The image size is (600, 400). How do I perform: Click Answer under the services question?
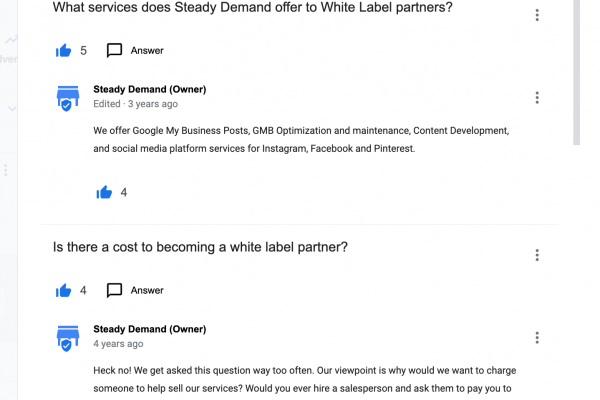pos(146,50)
